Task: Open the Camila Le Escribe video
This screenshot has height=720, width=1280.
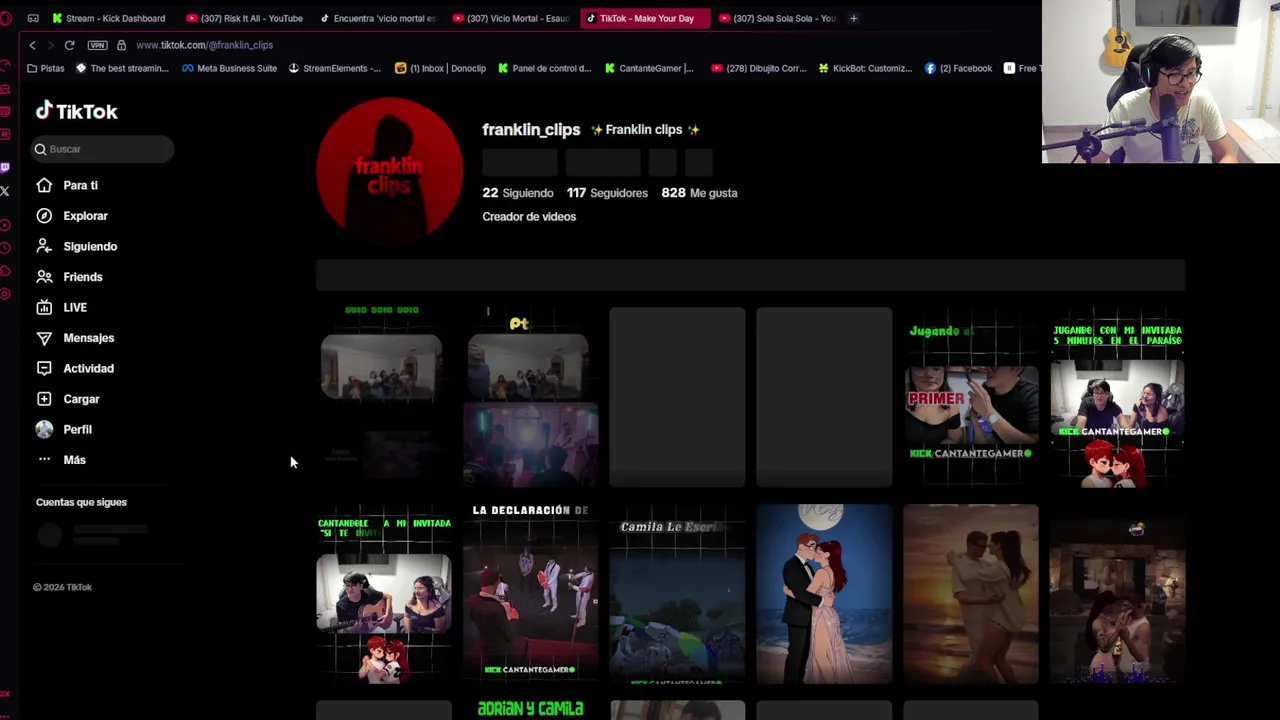Action: click(x=677, y=594)
